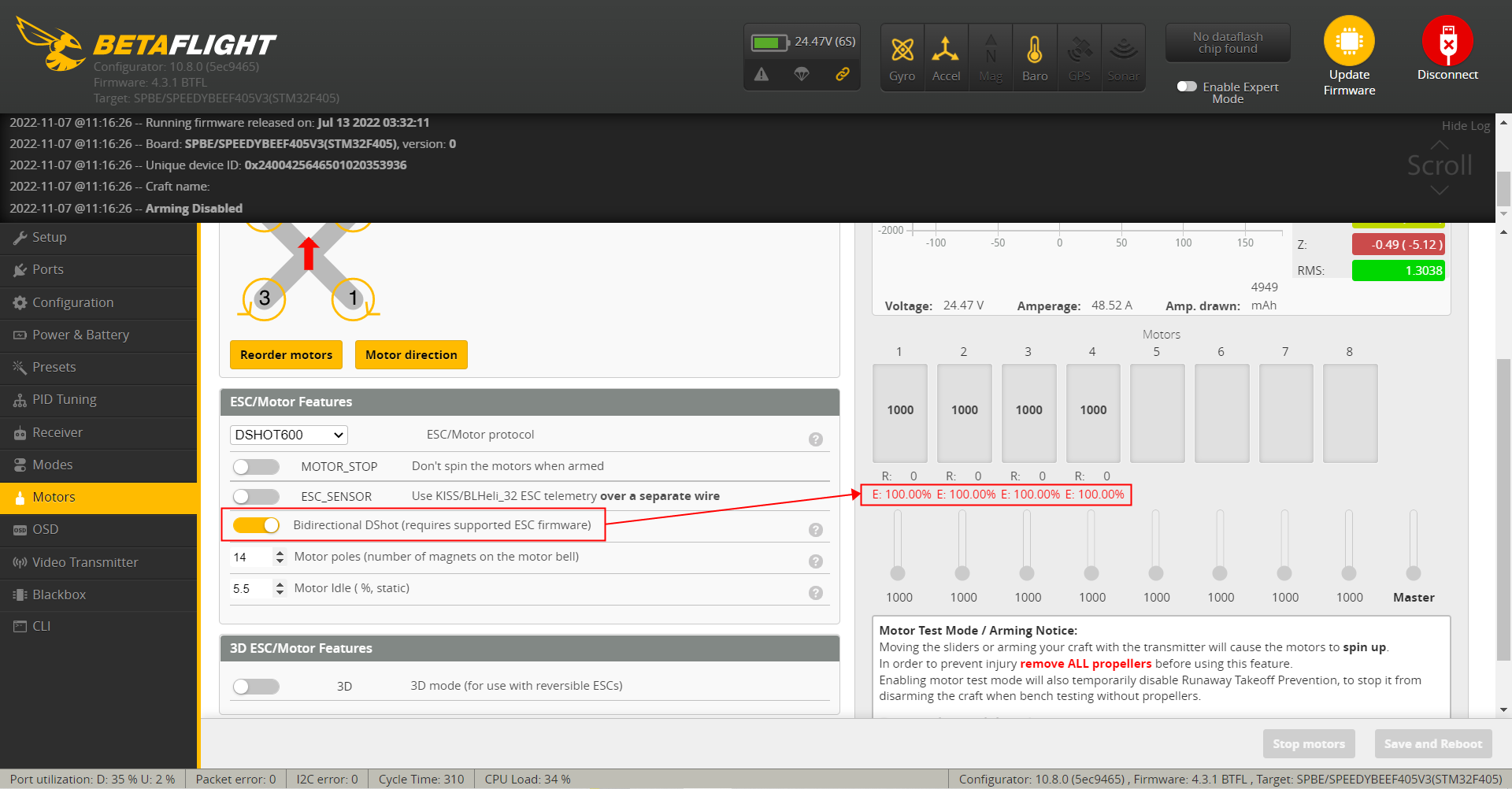This screenshot has height=789, width=1512.
Task: Click the motor 2 slider handle
Action: (962, 573)
